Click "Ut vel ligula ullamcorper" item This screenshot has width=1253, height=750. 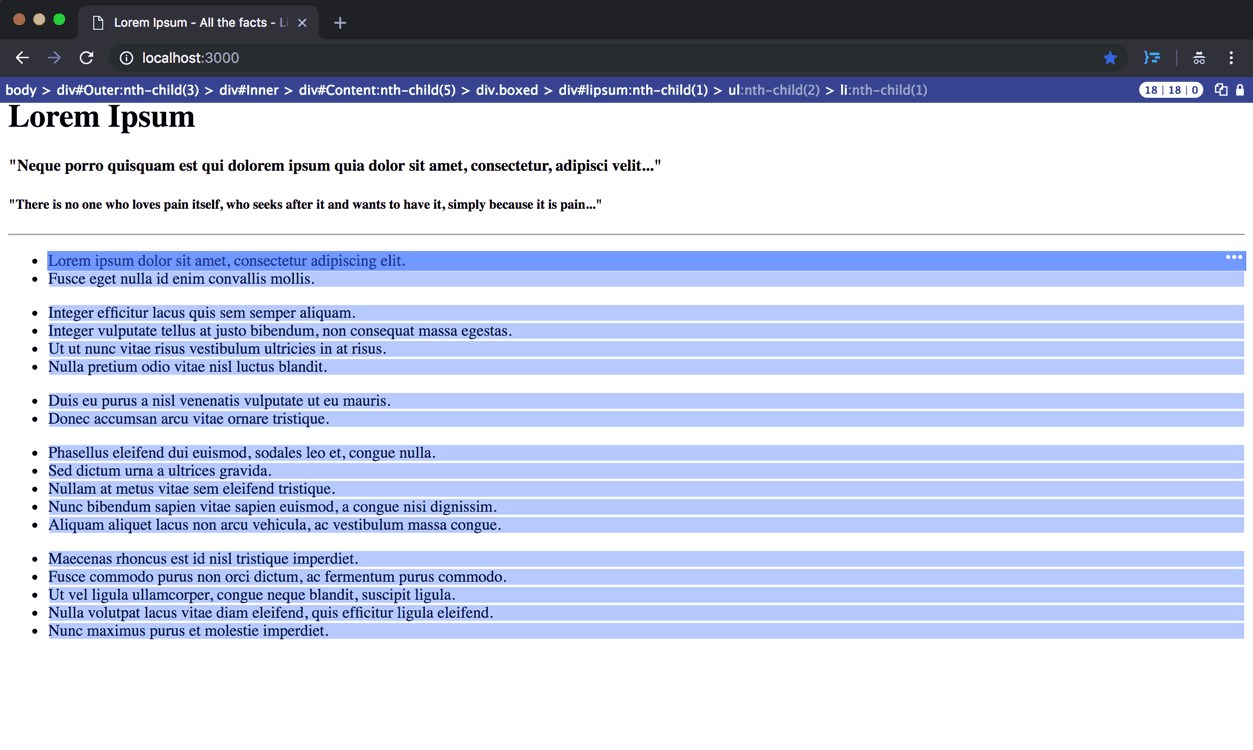[x=646, y=595]
